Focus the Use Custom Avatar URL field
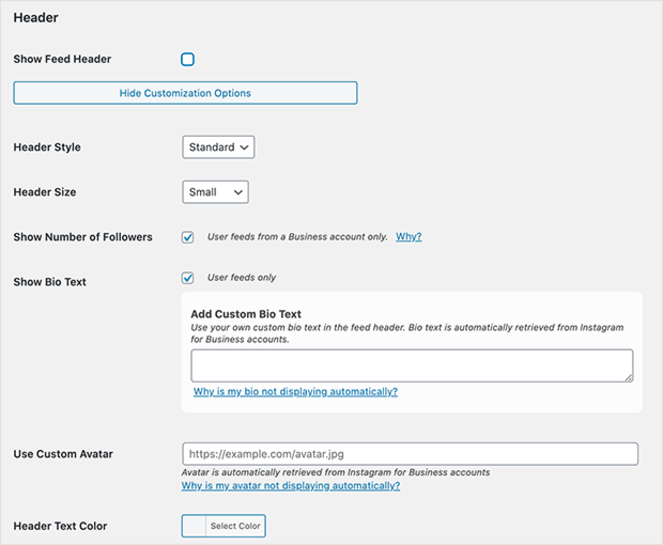This screenshot has width=663, height=545. click(x=410, y=454)
